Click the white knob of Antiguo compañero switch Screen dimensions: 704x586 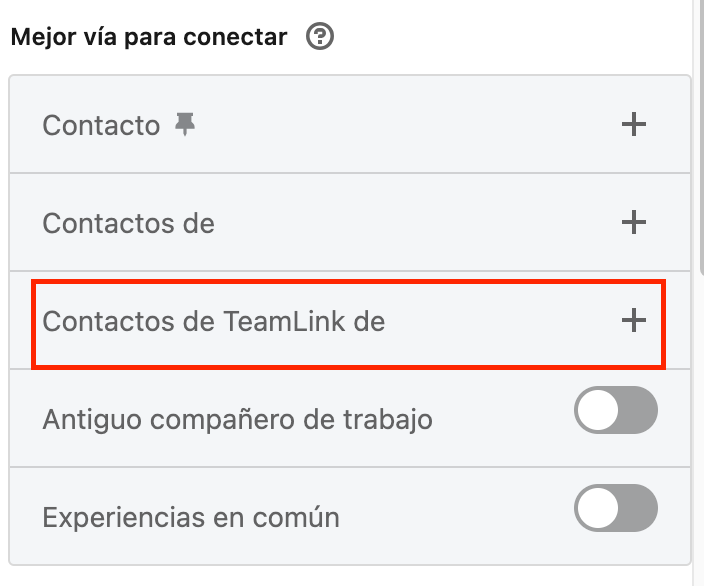(x=598, y=410)
